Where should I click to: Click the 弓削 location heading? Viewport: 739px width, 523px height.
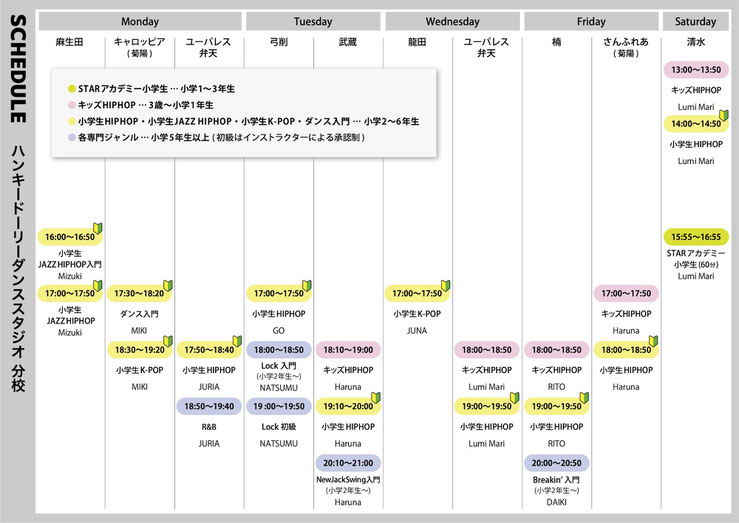pos(279,42)
